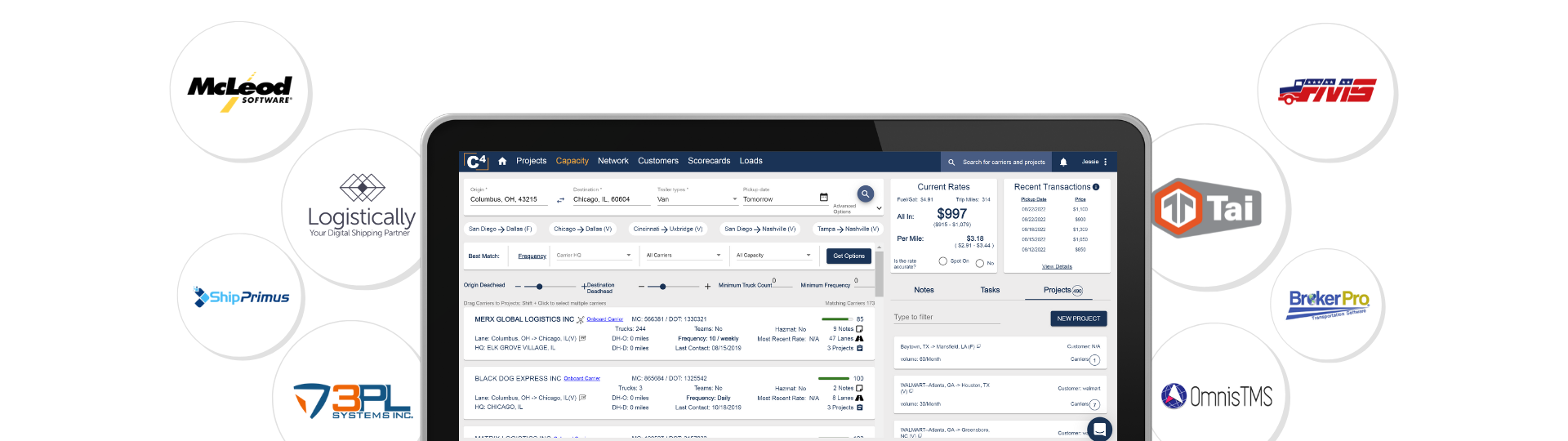Screen dimensions: 1568x441
Task: Expand the All Carriers dropdown
Action: coord(684,256)
